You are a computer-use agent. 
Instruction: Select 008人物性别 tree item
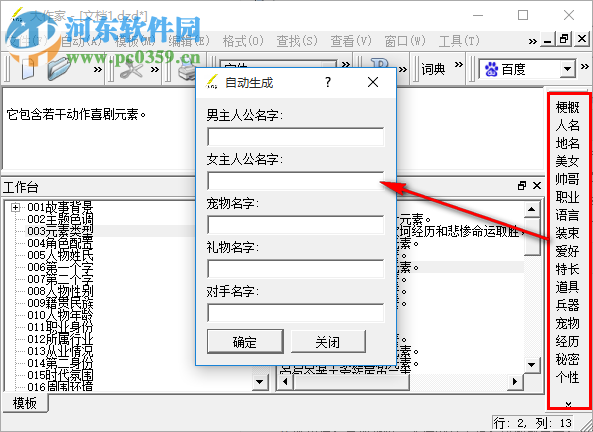pyautogui.click(x=60, y=291)
